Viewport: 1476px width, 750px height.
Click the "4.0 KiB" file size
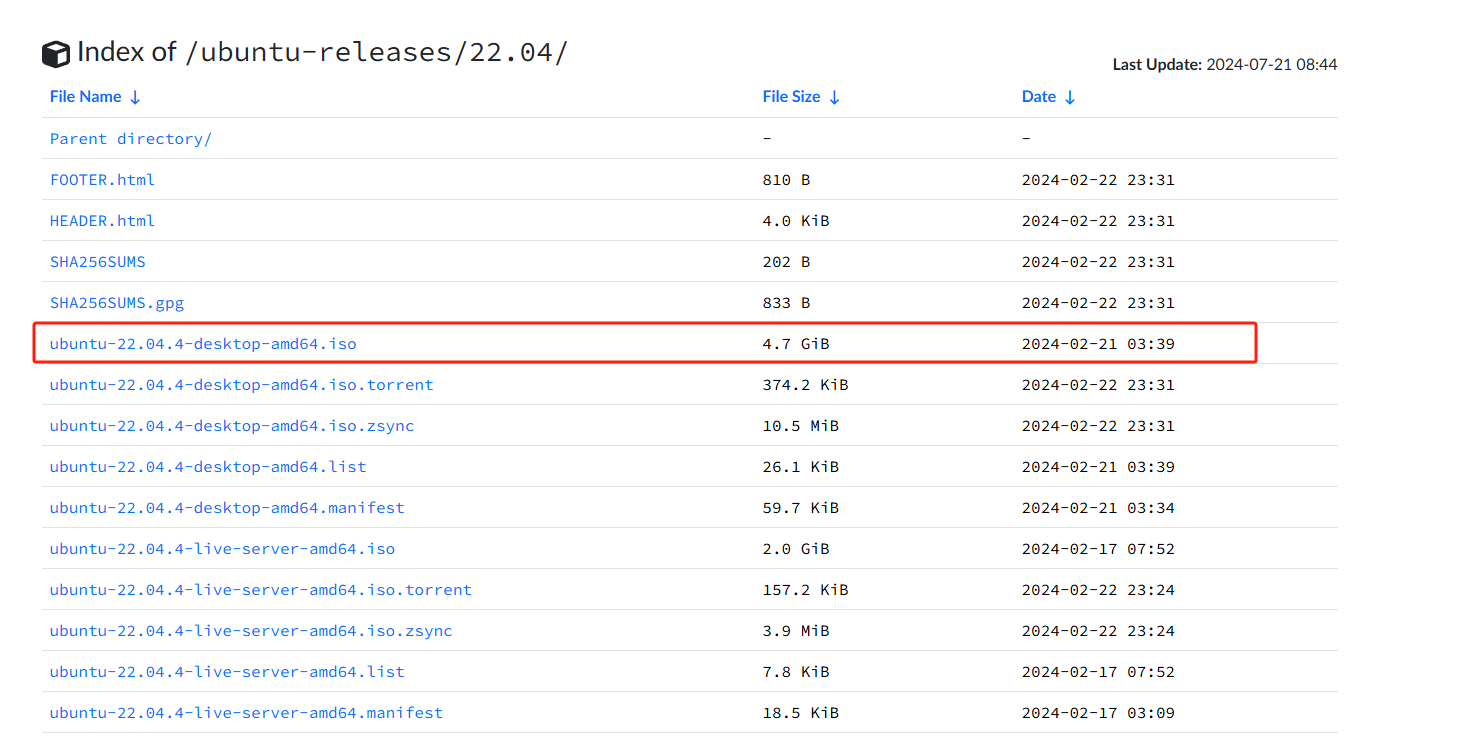796,221
